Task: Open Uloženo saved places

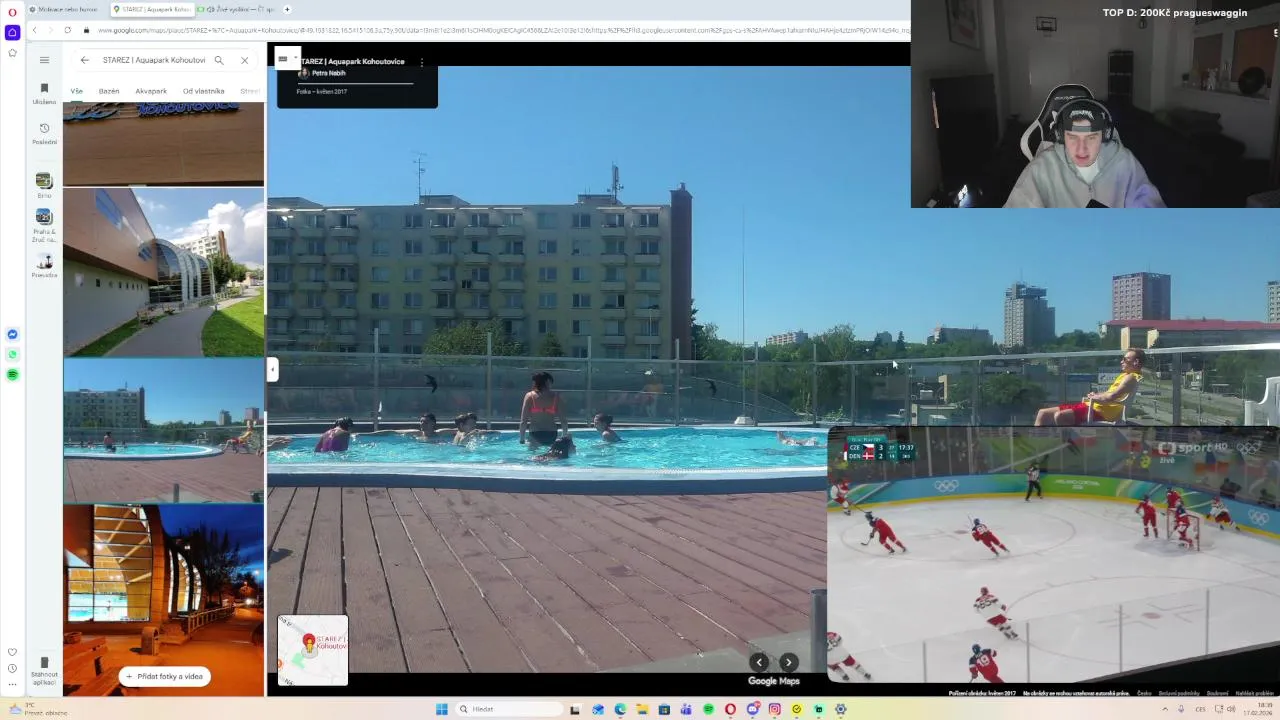Action: point(44,94)
